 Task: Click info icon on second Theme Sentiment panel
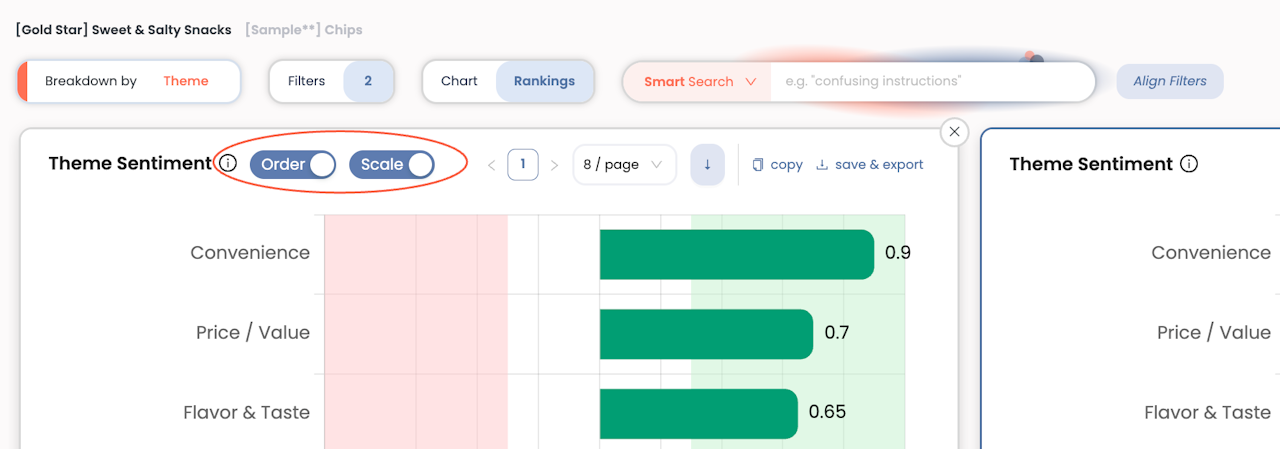pyautogui.click(x=1189, y=164)
